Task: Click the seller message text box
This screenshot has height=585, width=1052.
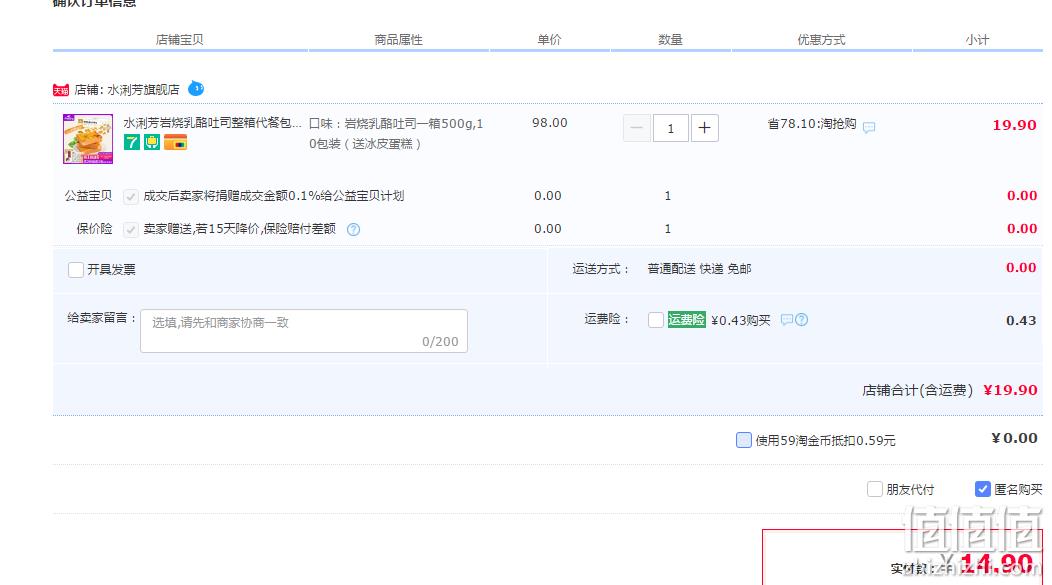Action: (304, 331)
